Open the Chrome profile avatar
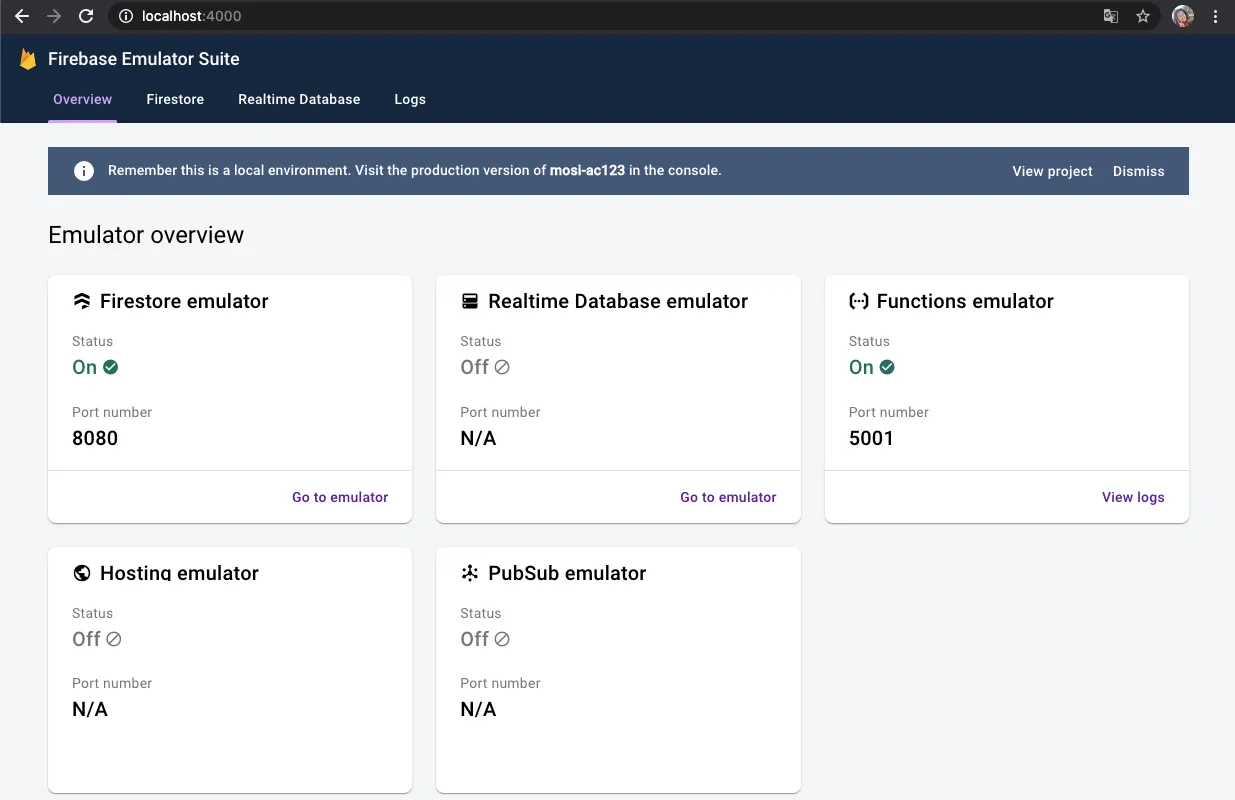 click(x=1182, y=16)
